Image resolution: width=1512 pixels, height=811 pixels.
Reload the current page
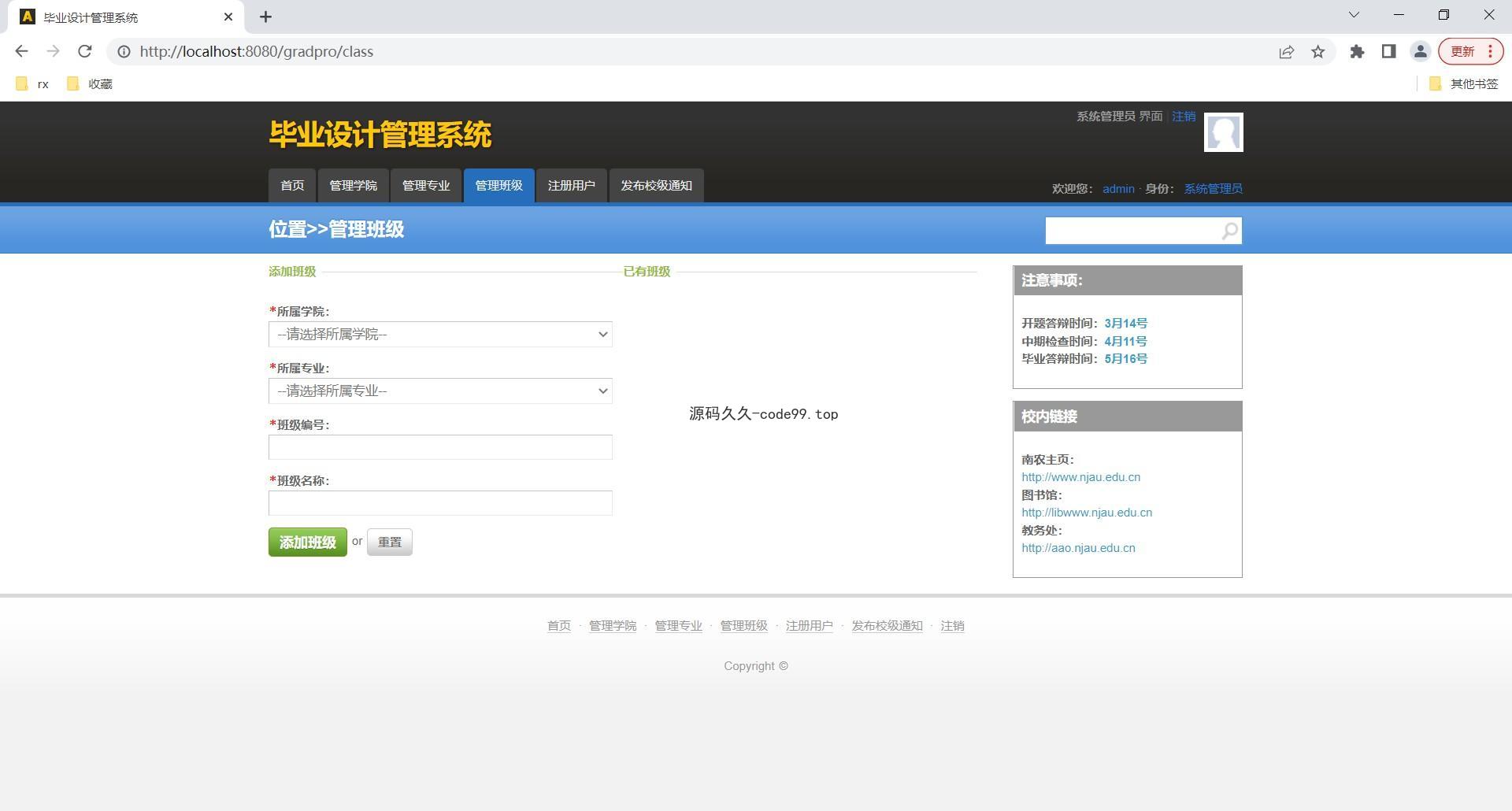(85, 51)
